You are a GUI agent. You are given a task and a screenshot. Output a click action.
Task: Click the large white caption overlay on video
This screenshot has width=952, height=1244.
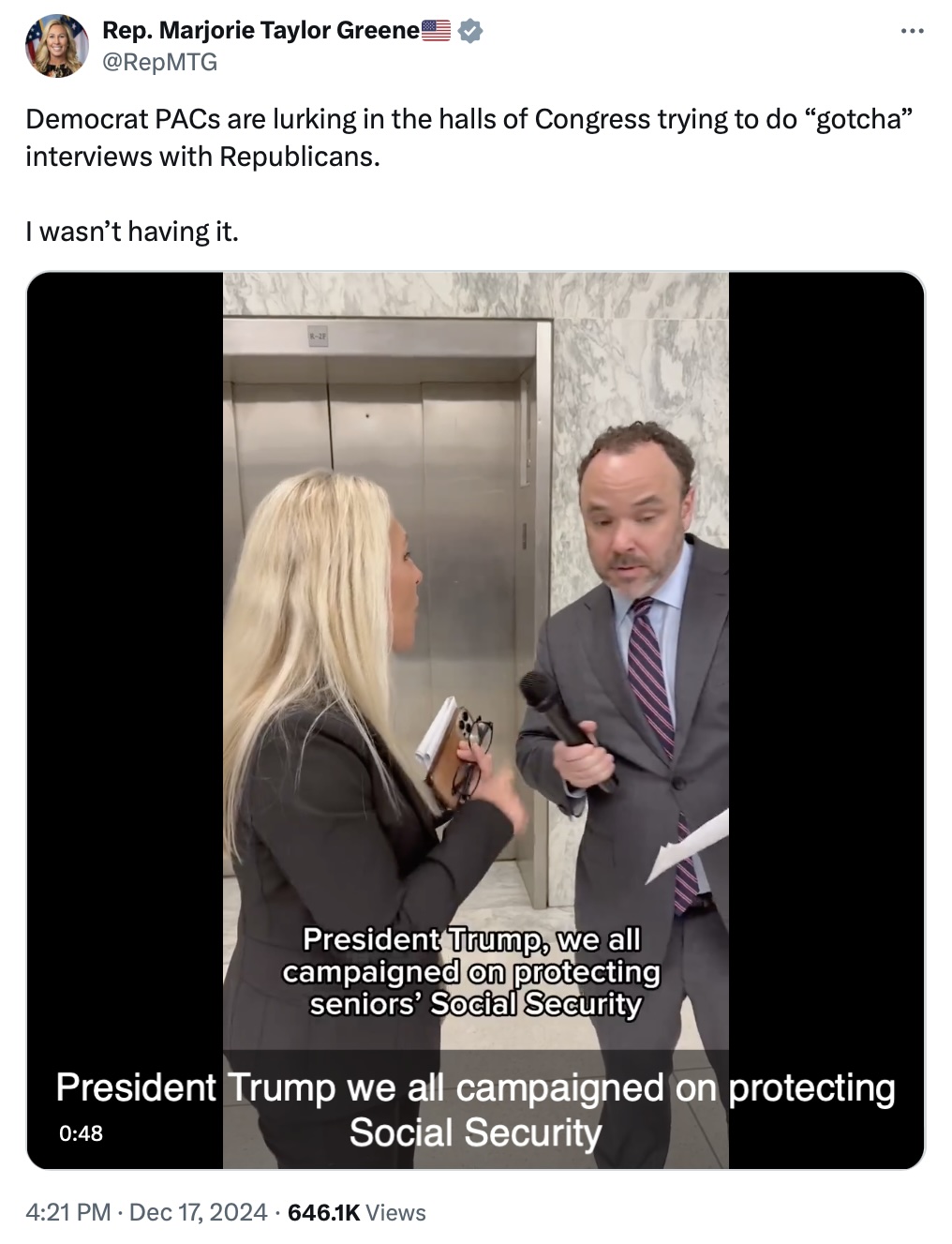tap(475, 1110)
